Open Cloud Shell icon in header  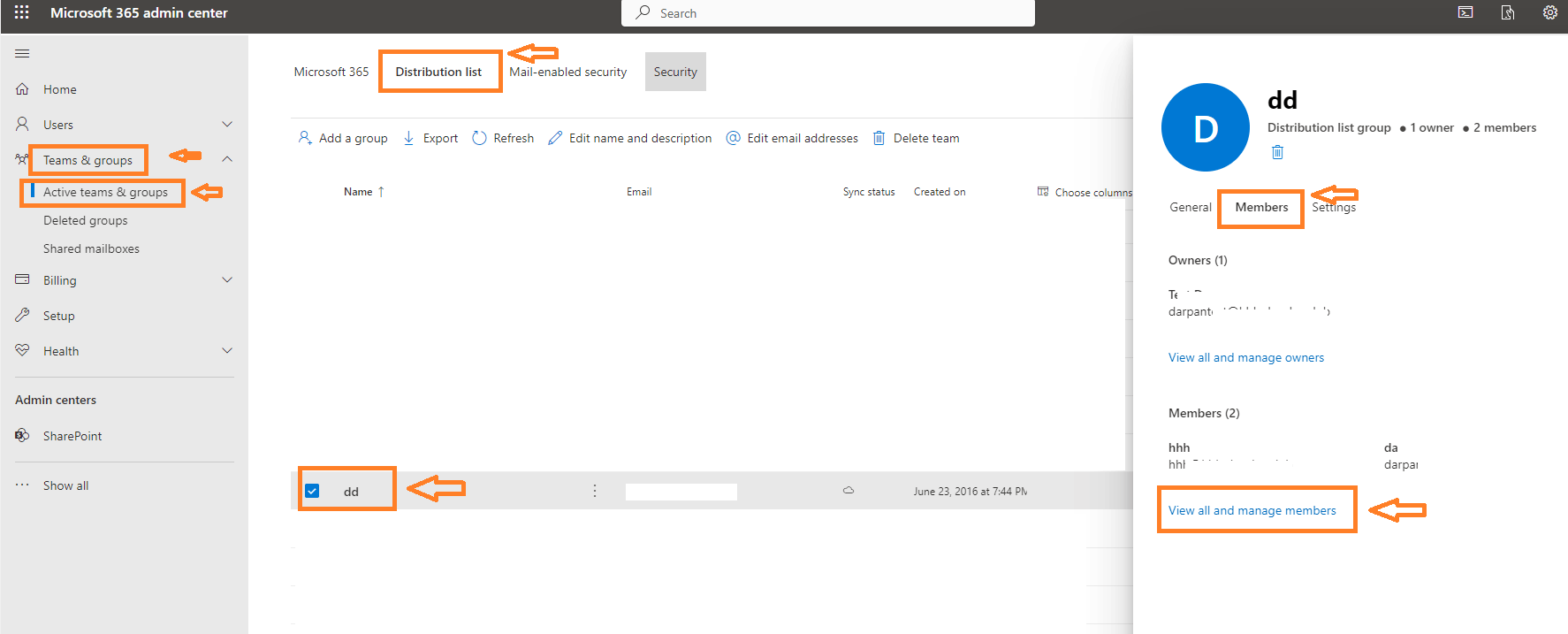[x=1465, y=12]
